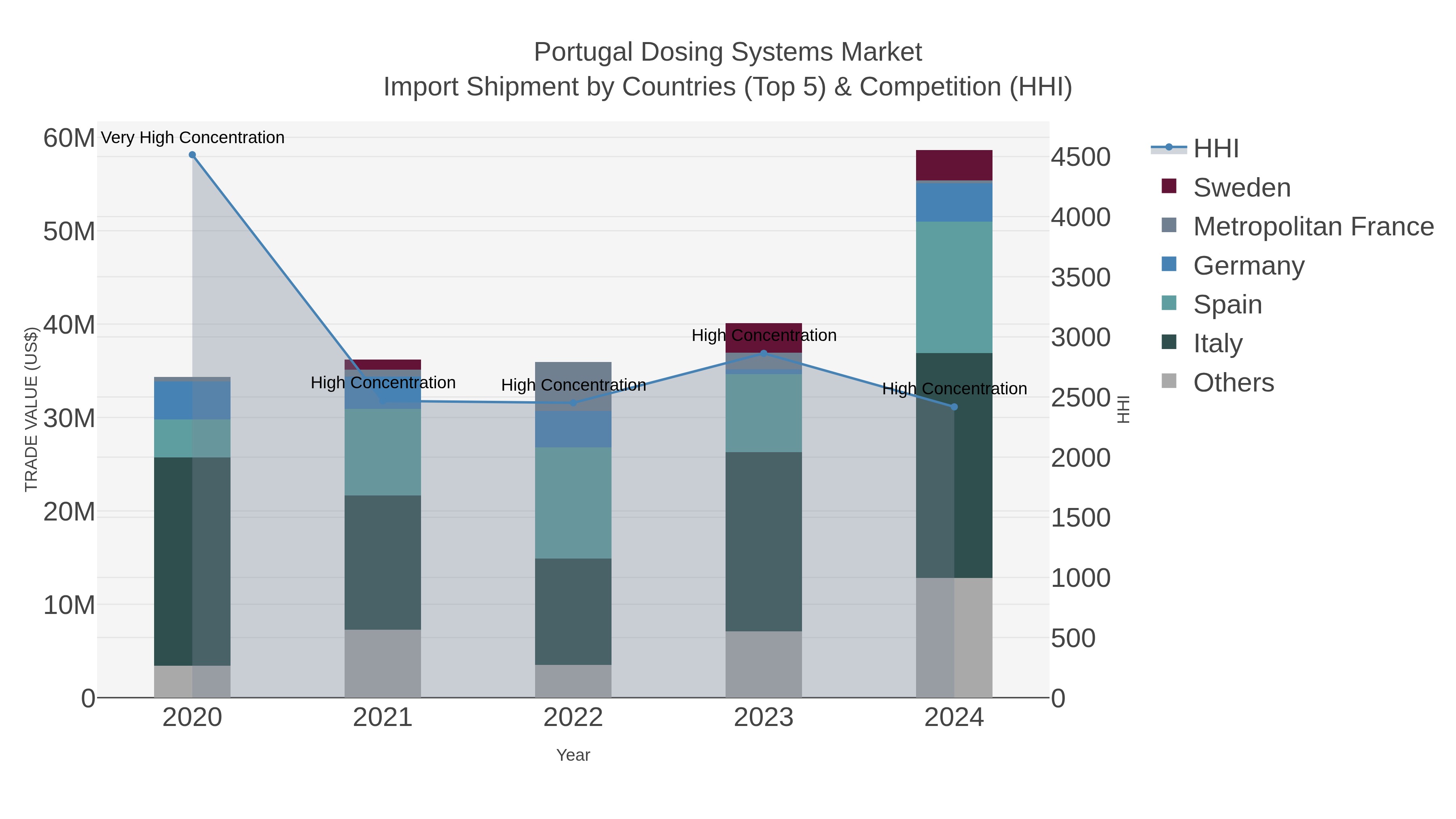This screenshot has width=1456, height=819.
Task: Click the High Concentration label above 2023
Action: coord(764,335)
